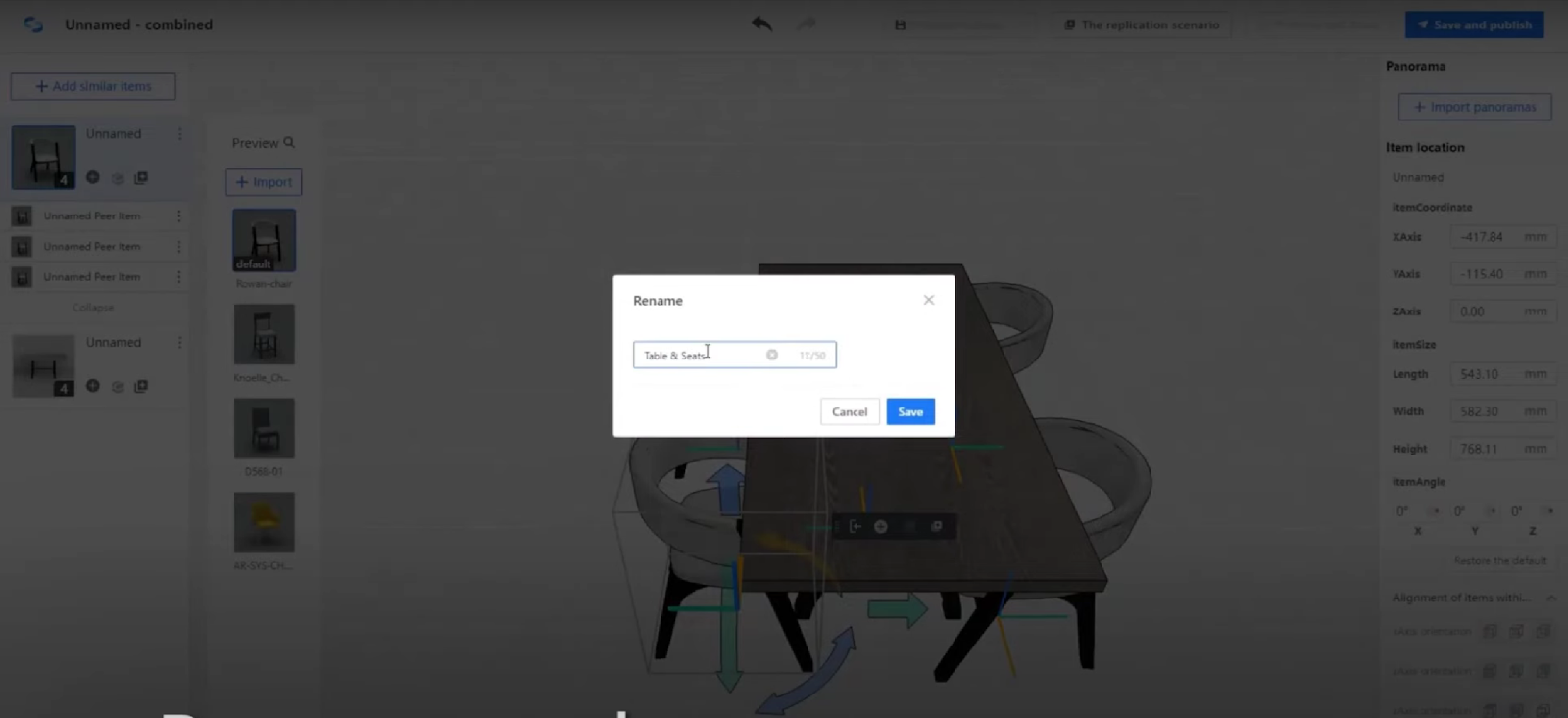Click the floppy-disk save icon in header

pos(900,24)
